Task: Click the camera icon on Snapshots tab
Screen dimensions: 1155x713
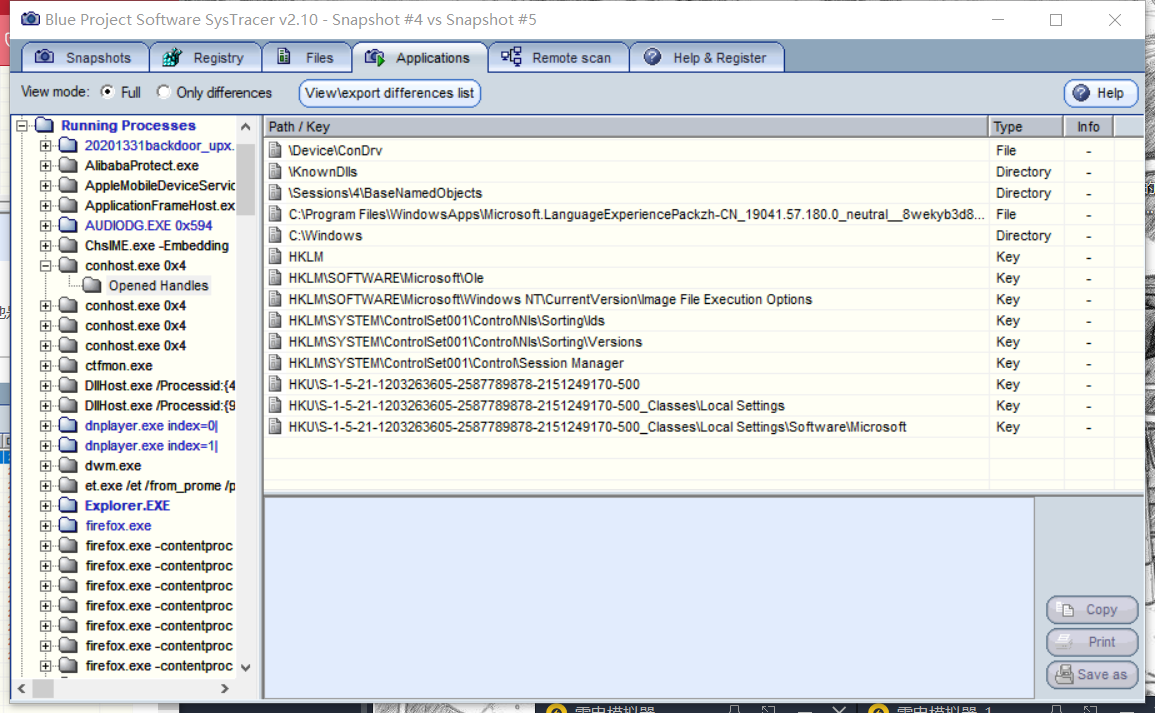Action: pyautogui.click(x=44, y=57)
